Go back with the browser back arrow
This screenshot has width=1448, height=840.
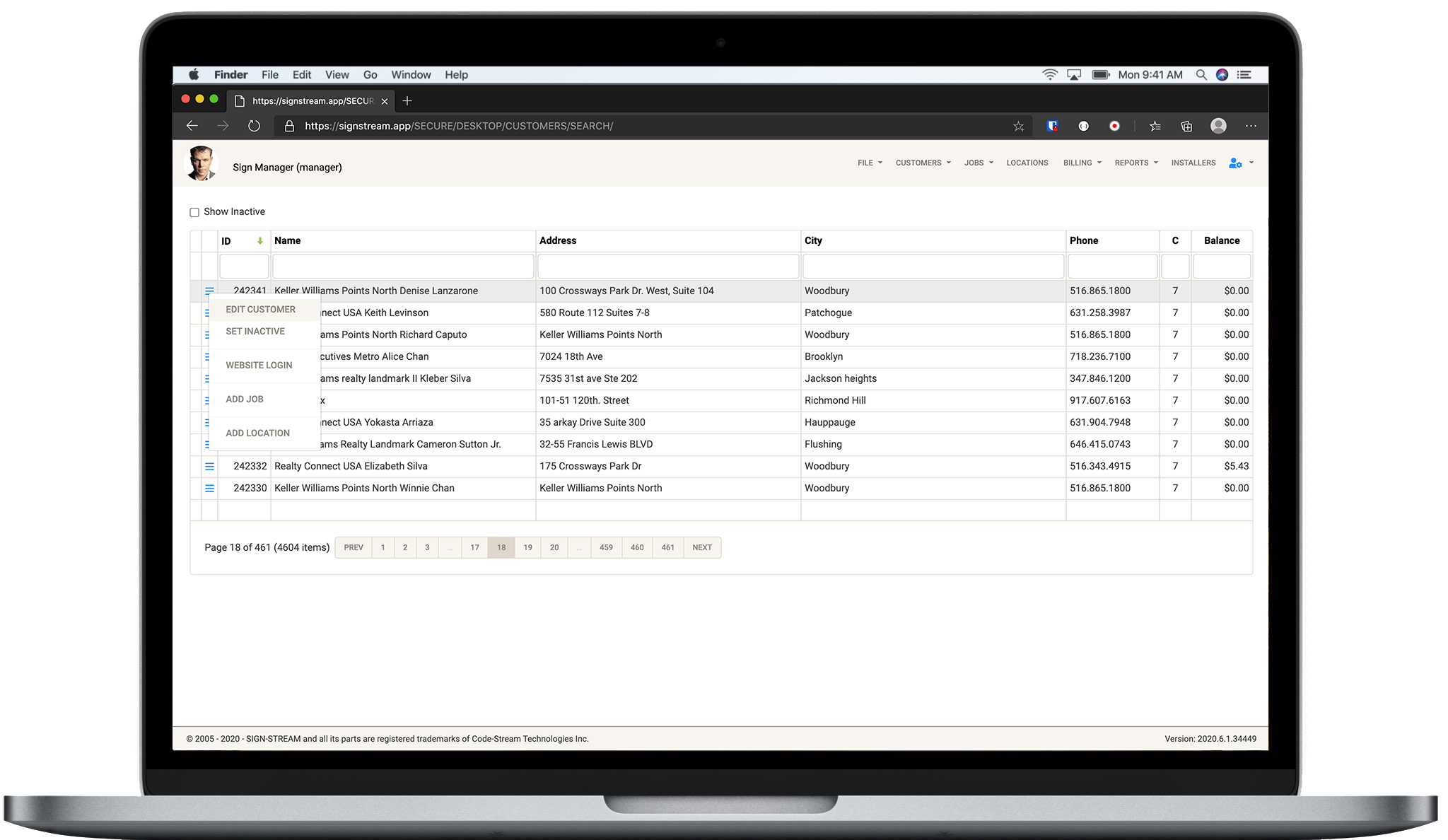(192, 126)
